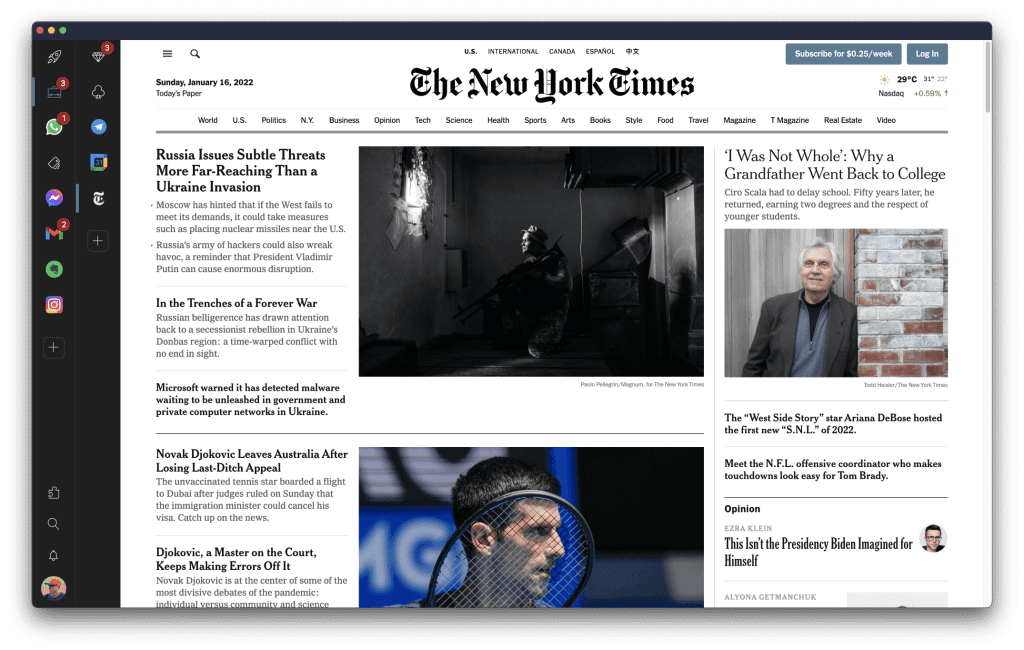The width and height of the screenshot is (1024, 650).
Task: Open the notifications bell in sidebar
Action: [54, 556]
